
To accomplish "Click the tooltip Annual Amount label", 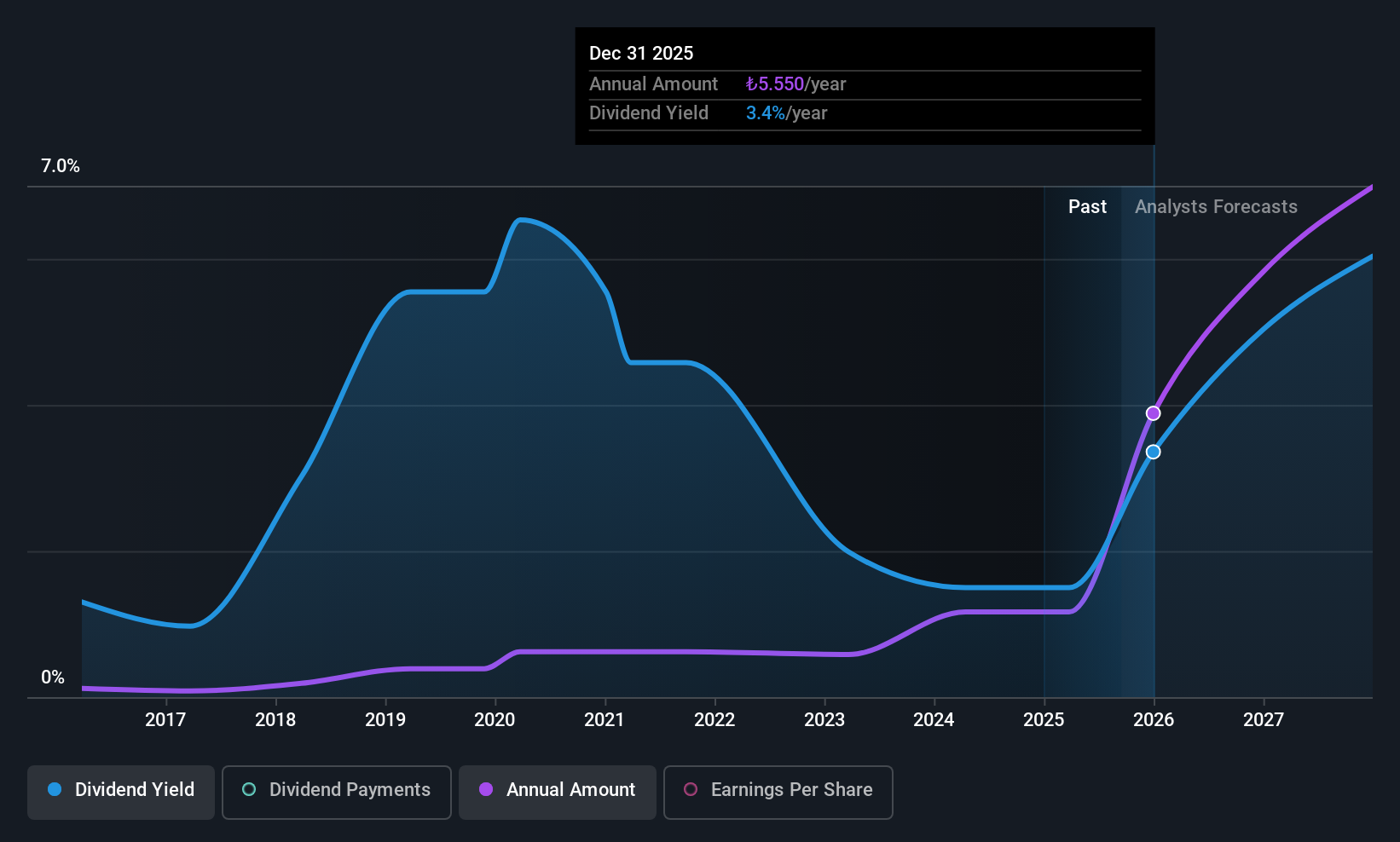I will tap(653, 84).
